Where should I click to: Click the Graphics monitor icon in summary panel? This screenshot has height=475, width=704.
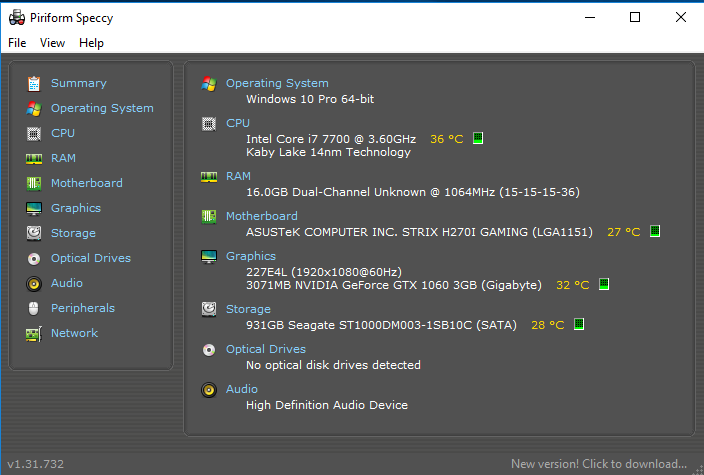point(209,257)
